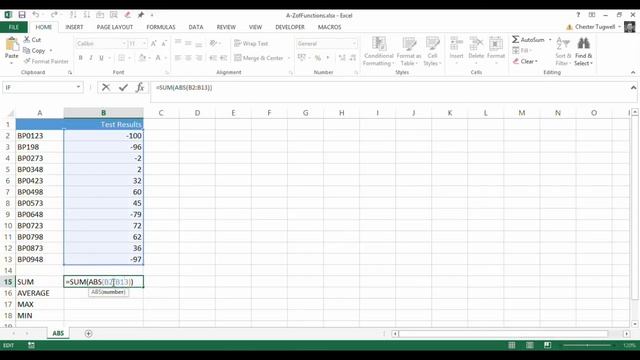Open Find & Select binoculars

(x=583, y=51)
